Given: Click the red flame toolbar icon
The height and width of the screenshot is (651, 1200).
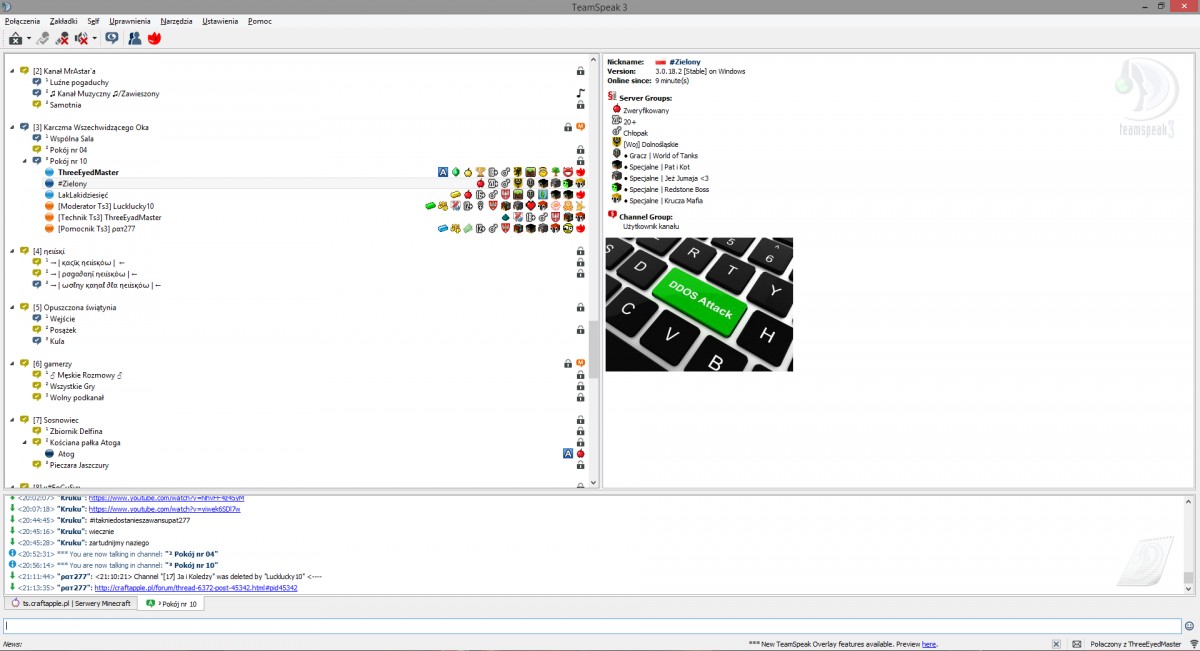Looking at the screenshot, I should coord(154,39).
